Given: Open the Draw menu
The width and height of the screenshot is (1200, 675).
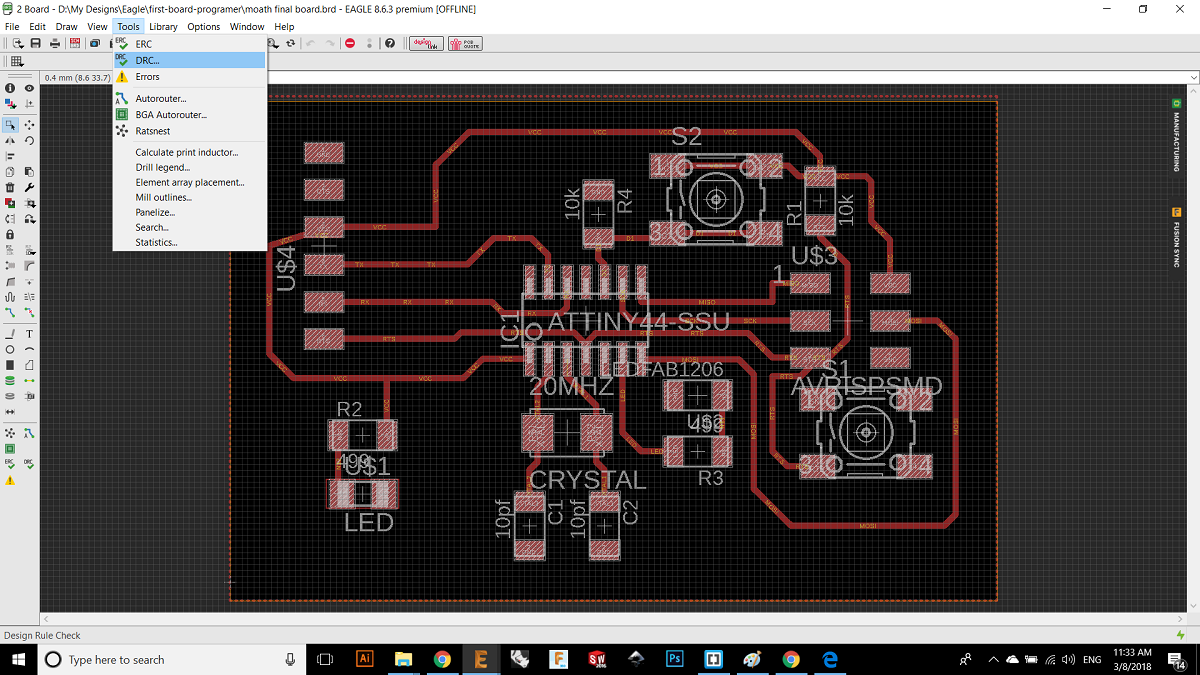Looking at the screenshot, I should tap(66, 27).
